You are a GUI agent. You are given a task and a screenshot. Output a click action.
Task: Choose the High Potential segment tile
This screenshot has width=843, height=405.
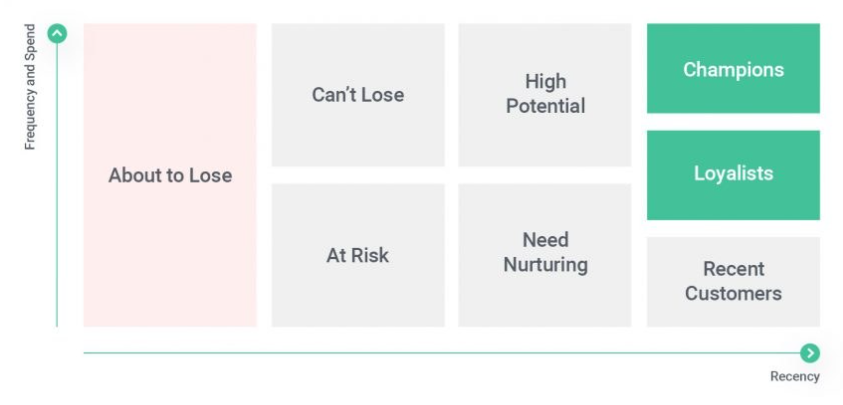tap(545, 94)
